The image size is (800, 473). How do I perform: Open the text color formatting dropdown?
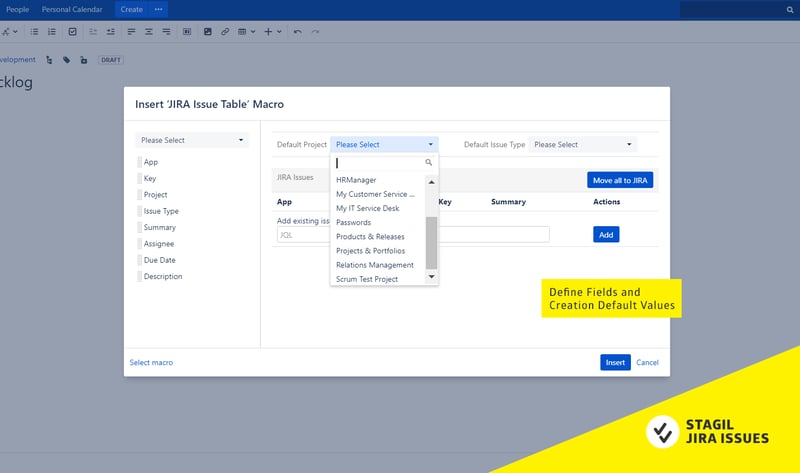click(9, 32)
